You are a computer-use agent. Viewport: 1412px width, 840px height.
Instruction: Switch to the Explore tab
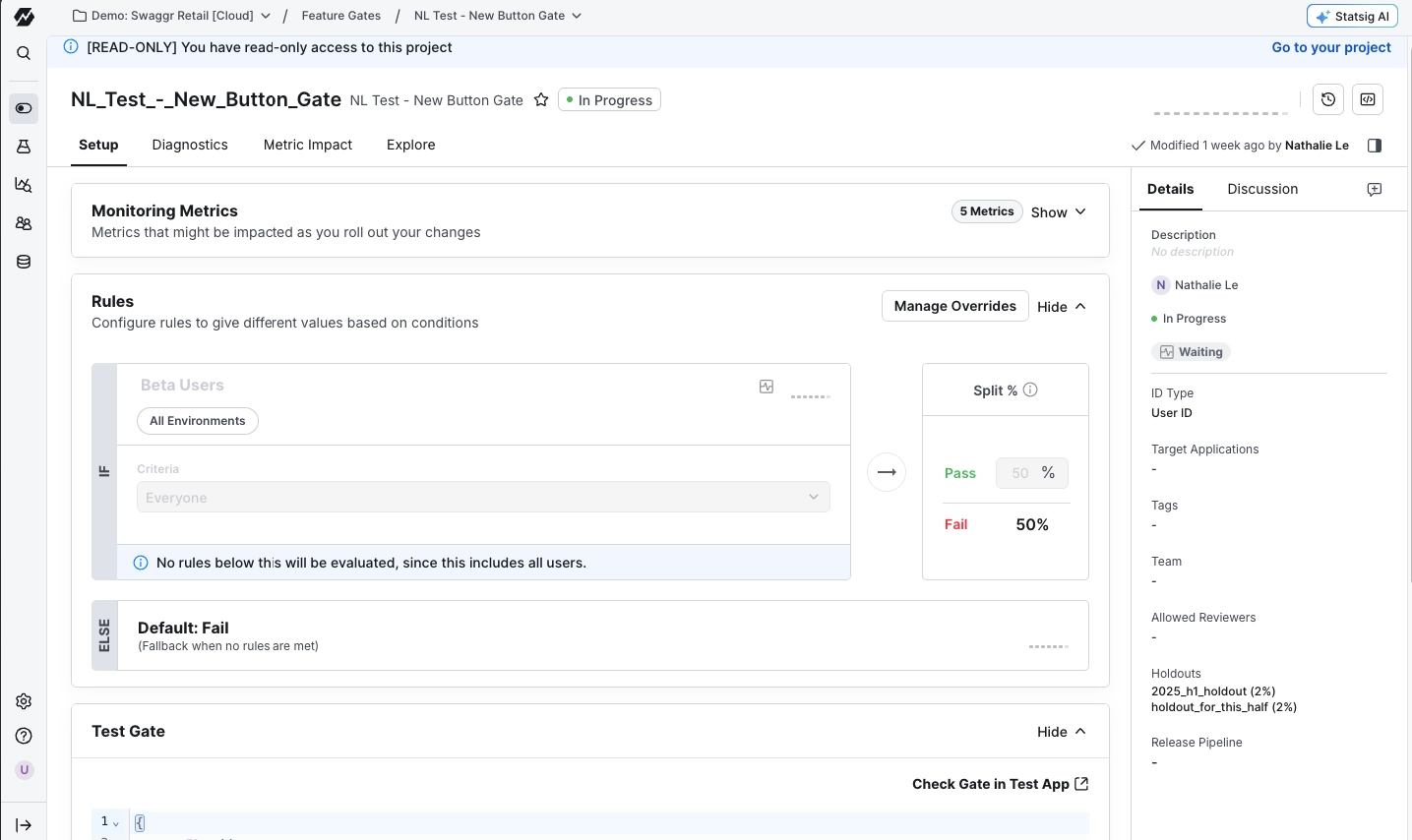(x=411, y=145)
